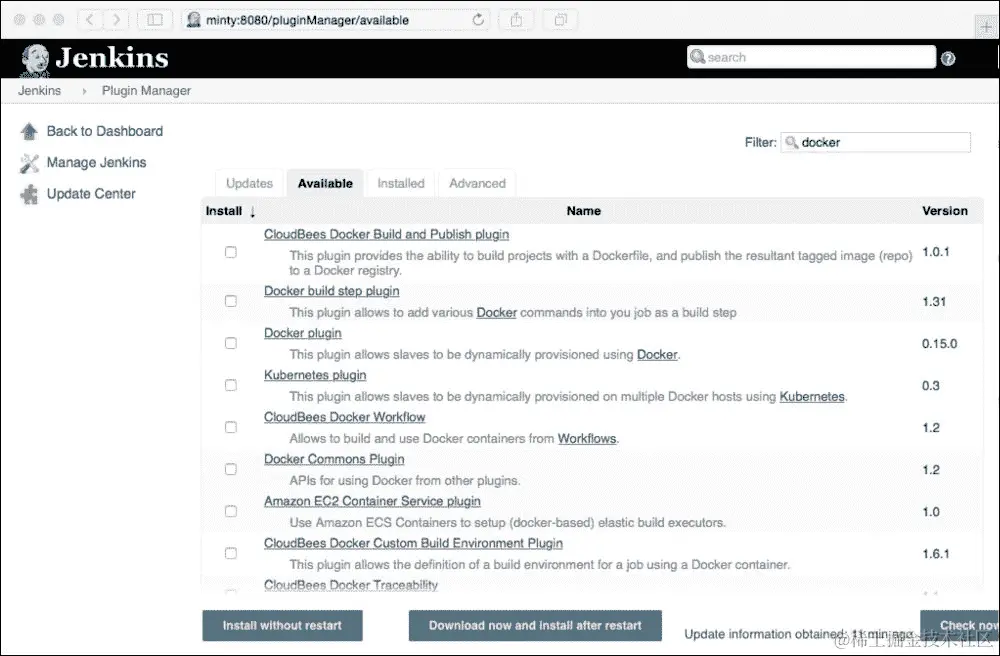
Task: Open Docker build step plugin link
Action: coord(332,291)
